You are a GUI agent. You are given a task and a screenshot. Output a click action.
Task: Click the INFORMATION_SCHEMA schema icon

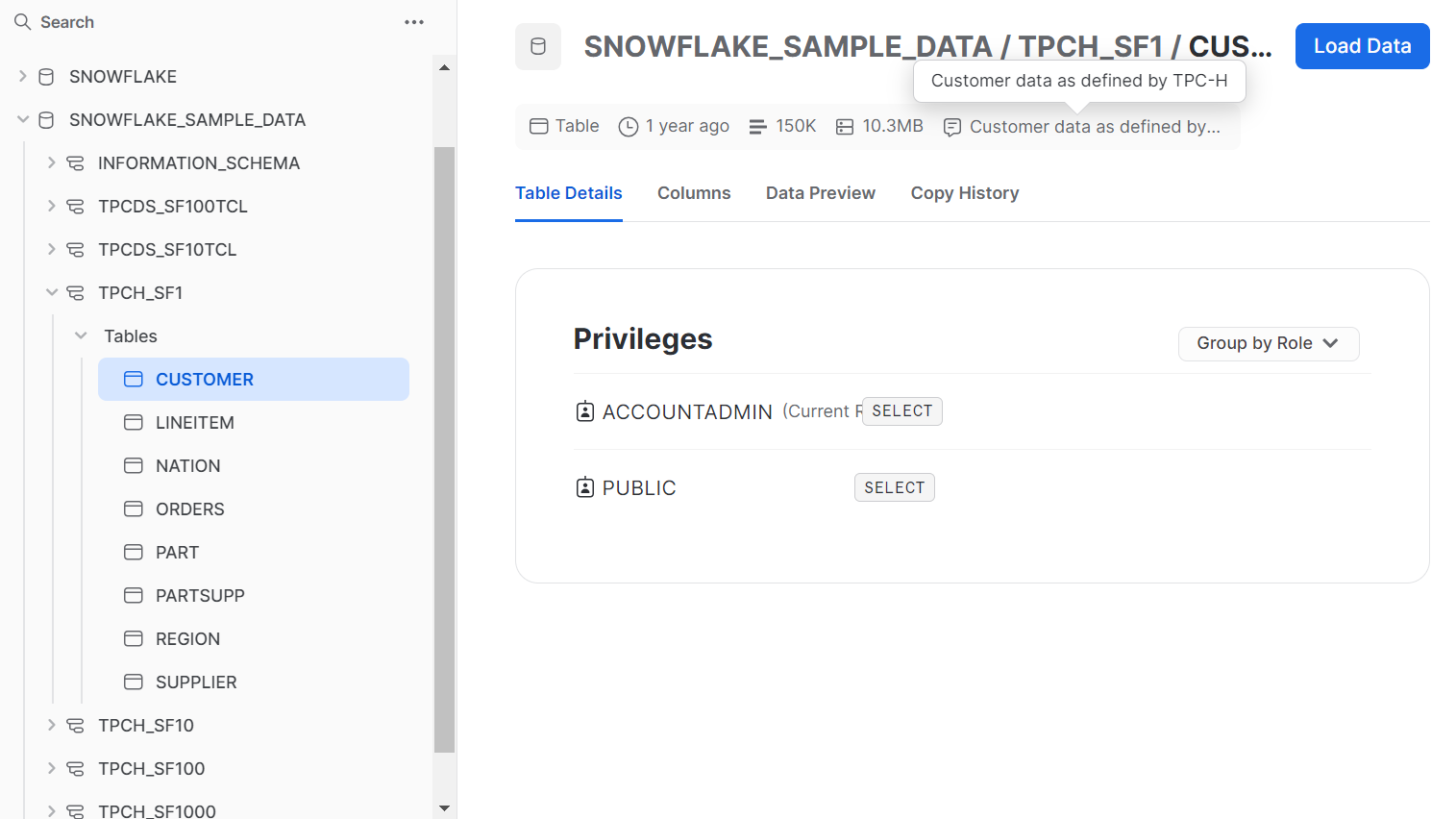(75, 163)
